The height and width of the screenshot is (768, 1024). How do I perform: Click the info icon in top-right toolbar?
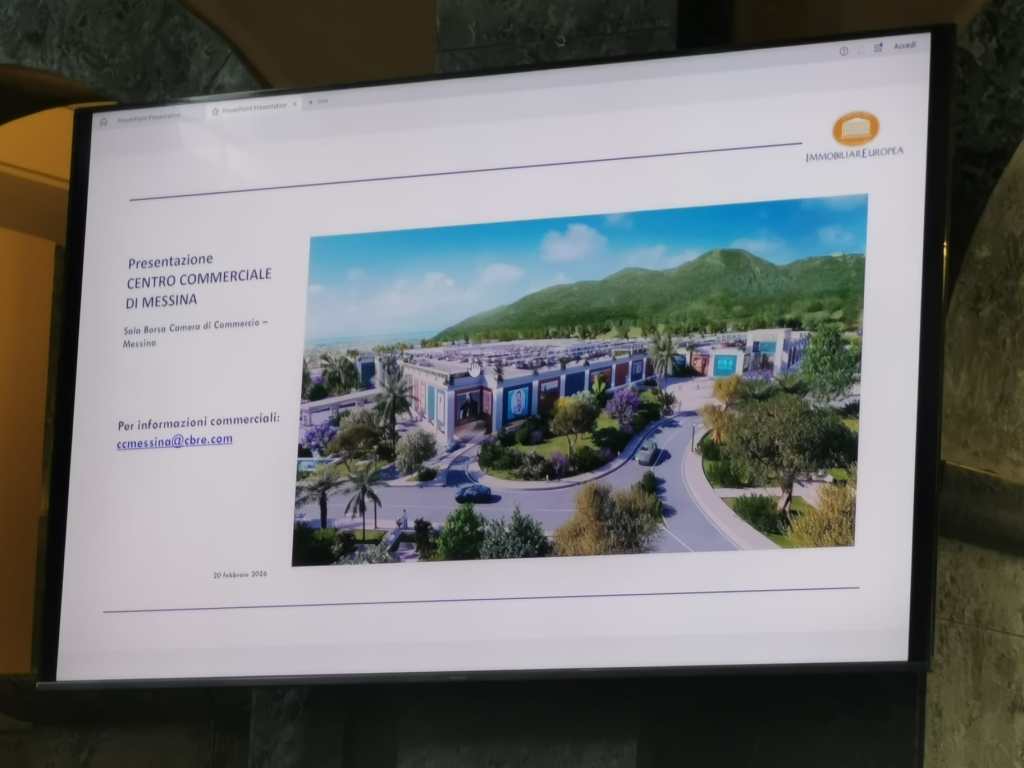844,50
